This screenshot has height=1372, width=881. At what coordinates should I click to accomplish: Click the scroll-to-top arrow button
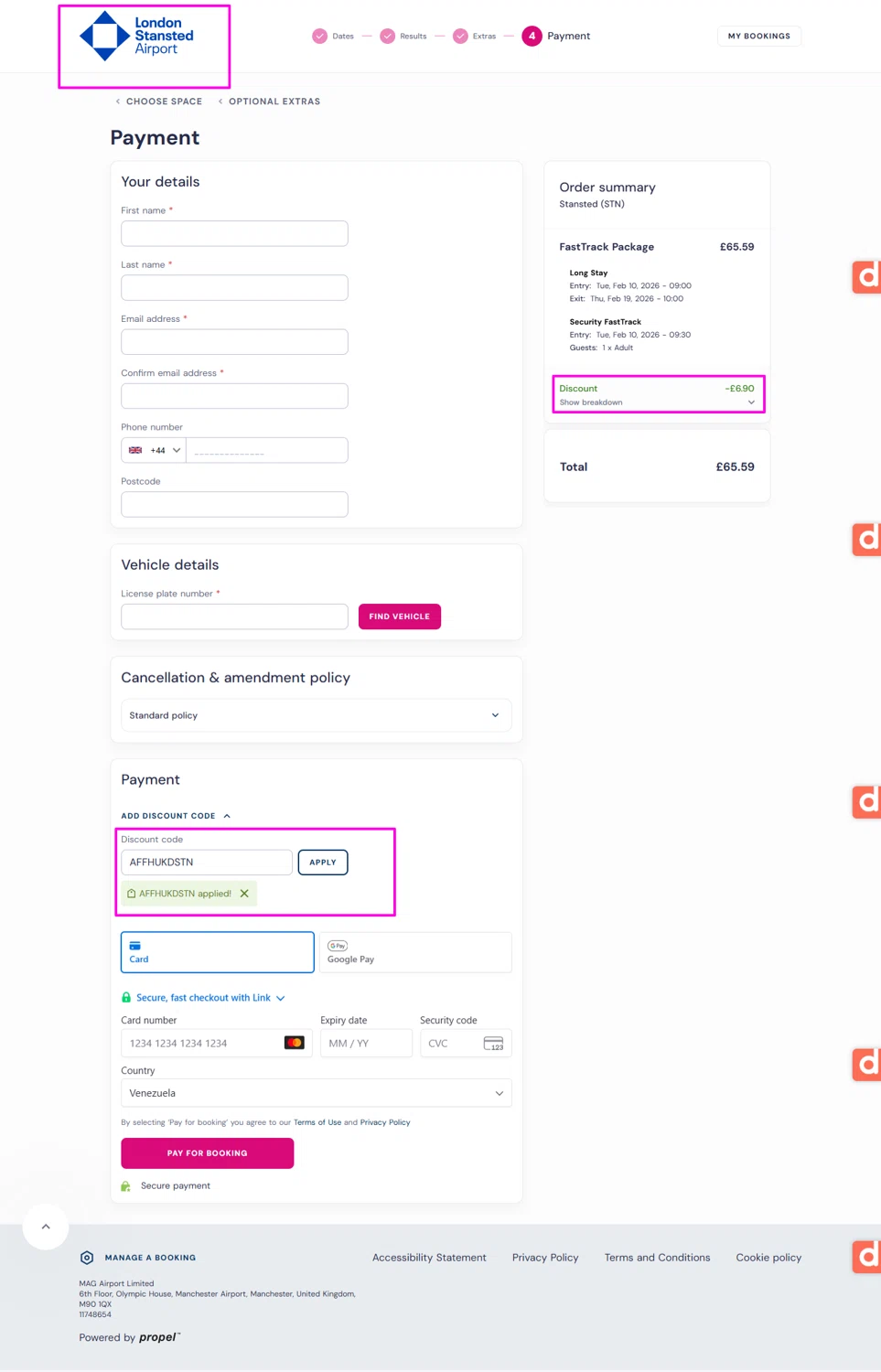pos(46,1227)
